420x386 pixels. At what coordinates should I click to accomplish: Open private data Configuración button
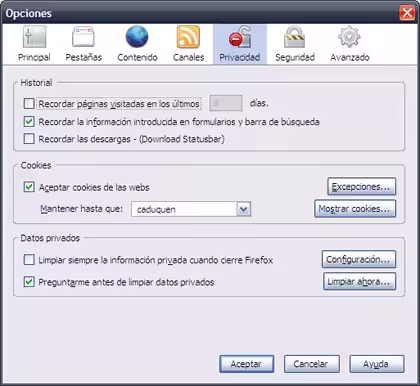(x=359, y=259)
